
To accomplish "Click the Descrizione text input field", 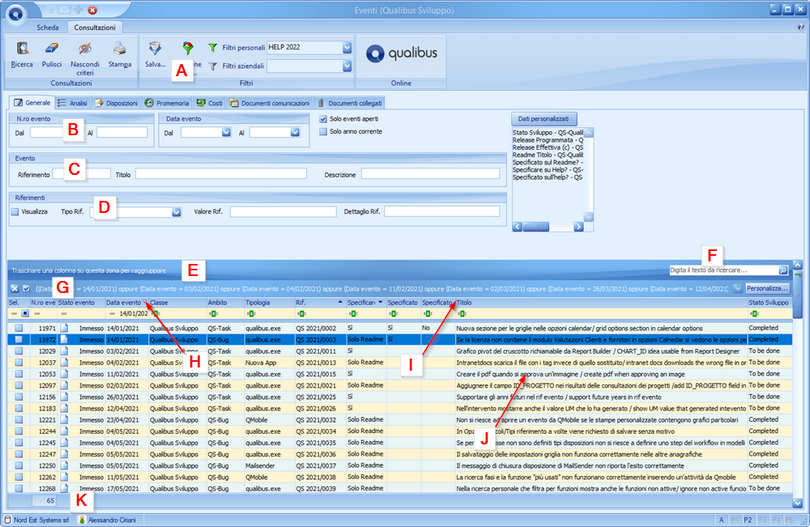I will tap(430, 174).
